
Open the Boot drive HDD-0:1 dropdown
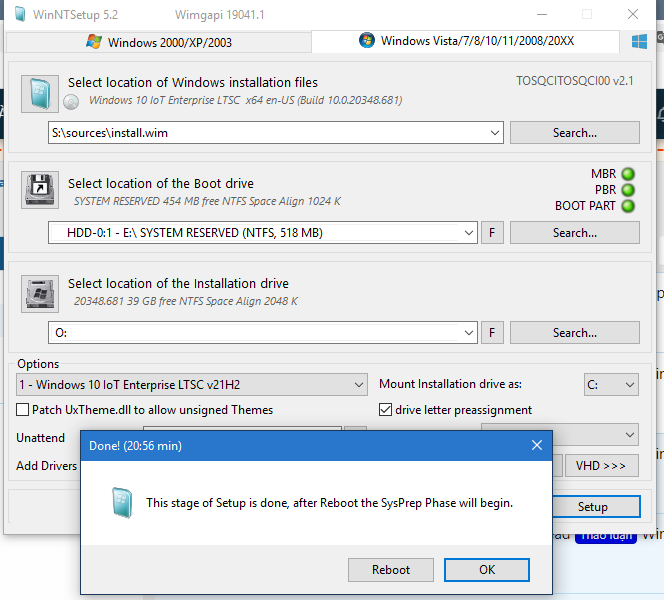[468, 233]
